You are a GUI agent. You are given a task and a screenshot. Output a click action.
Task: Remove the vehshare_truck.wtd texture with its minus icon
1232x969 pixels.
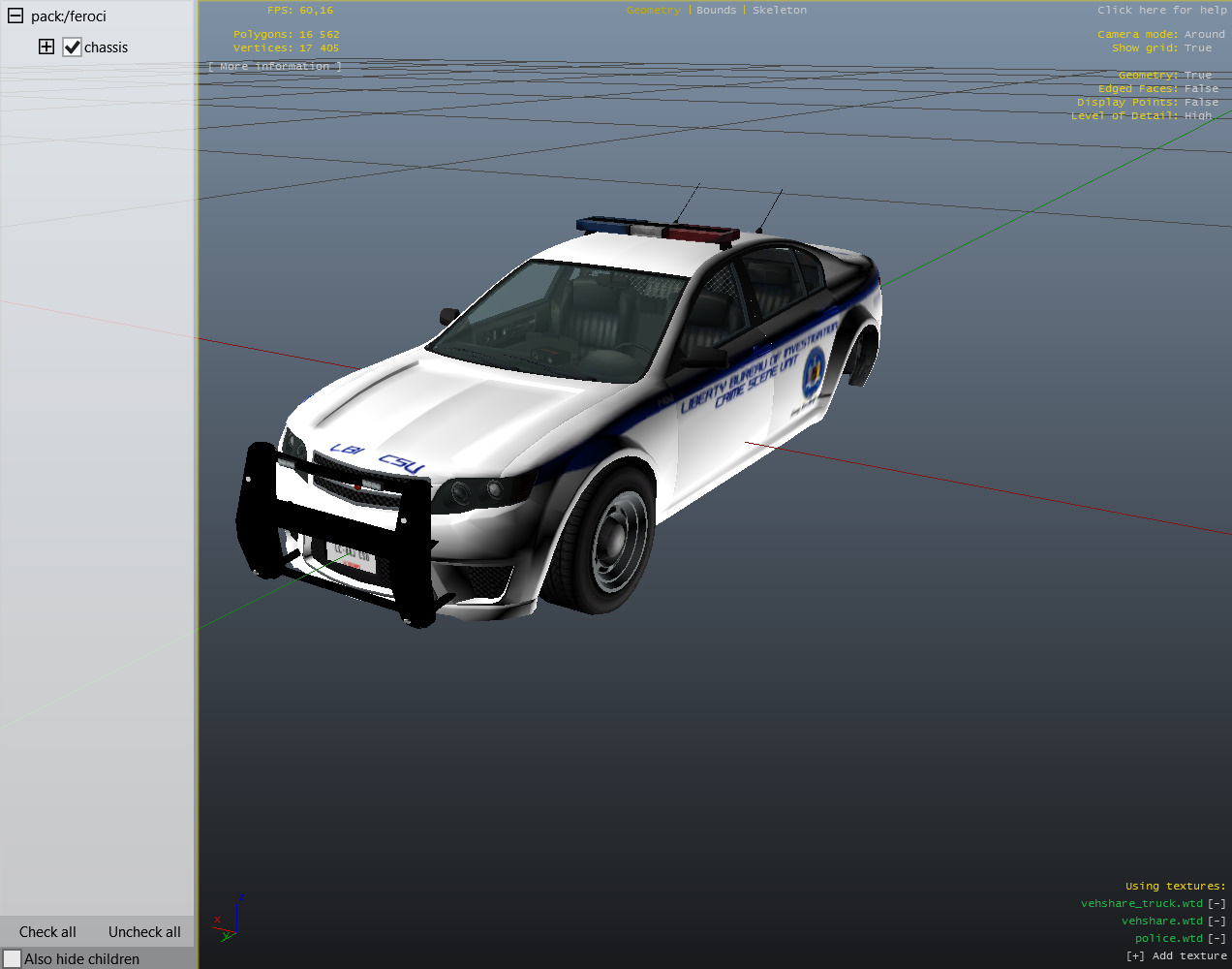coord(1217,904)
